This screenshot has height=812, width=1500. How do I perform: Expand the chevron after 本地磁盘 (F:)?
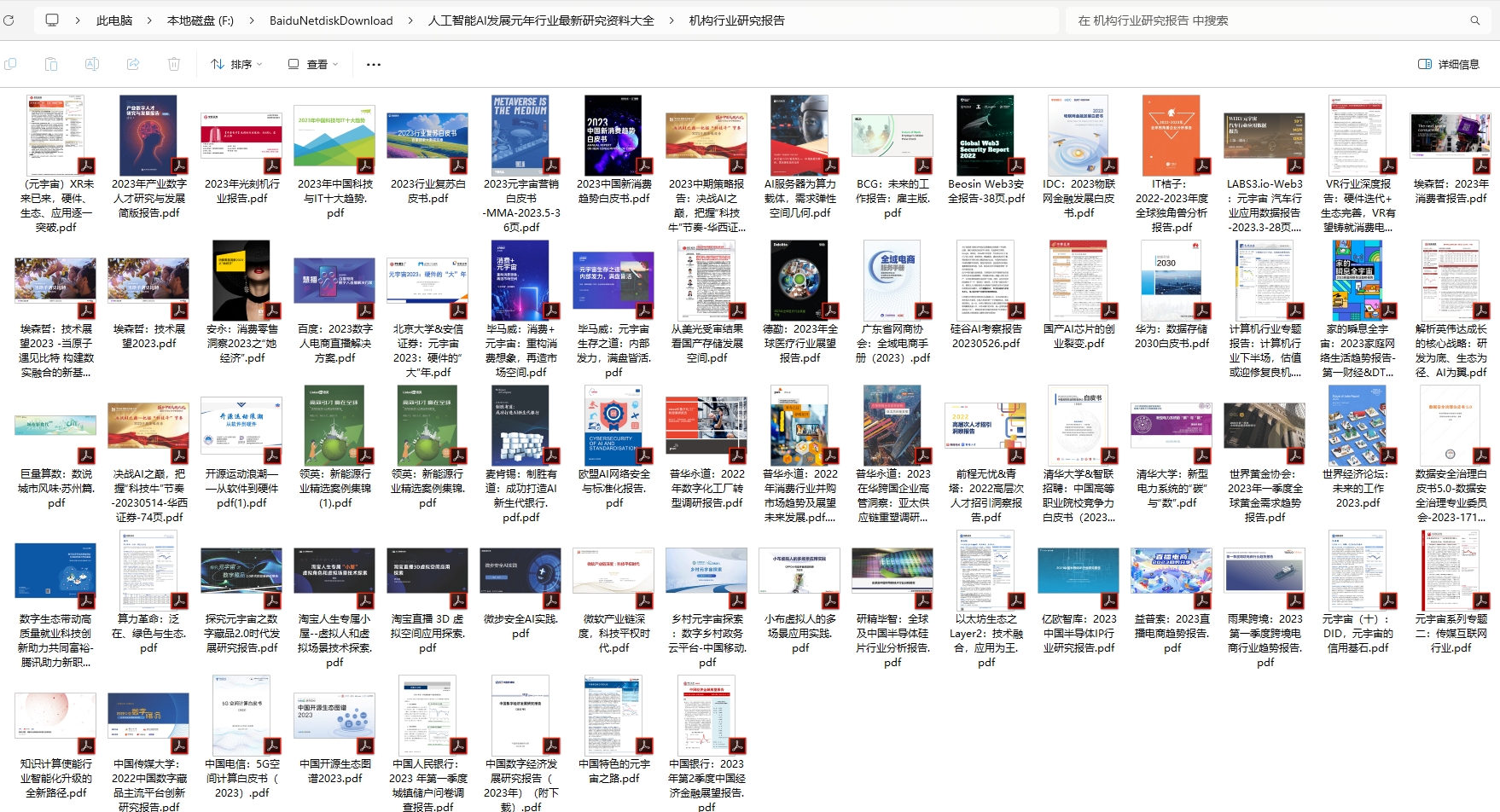point(252,20)
